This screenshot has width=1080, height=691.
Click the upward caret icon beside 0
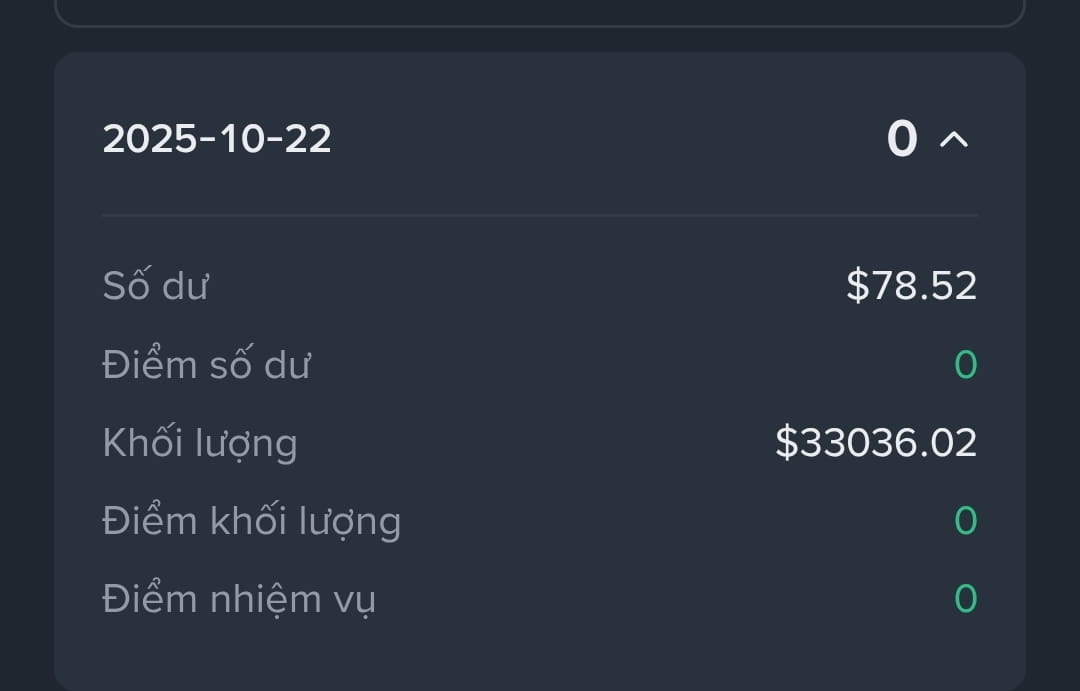pos(954,140)
